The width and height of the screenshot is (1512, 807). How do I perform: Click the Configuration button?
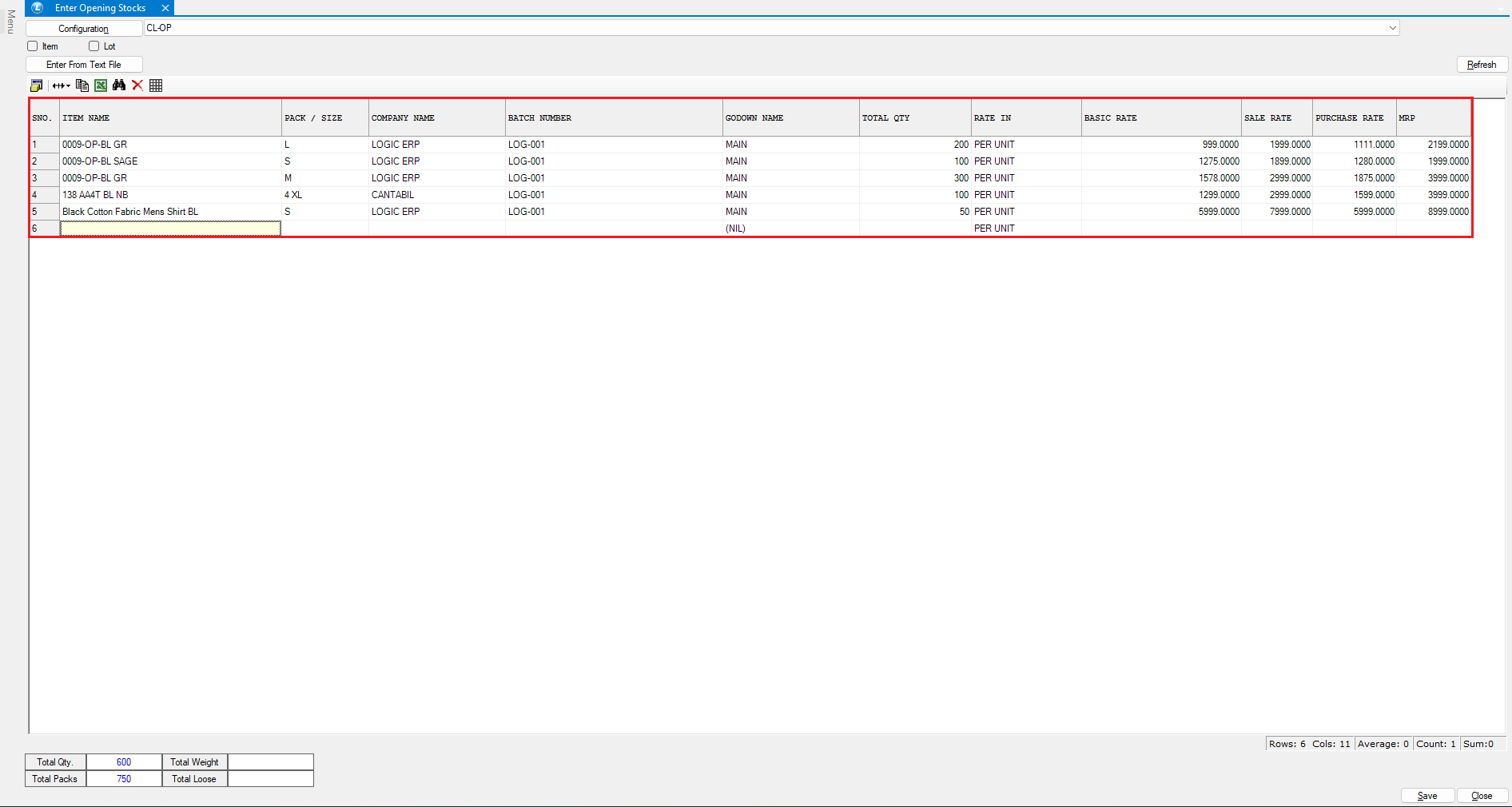coord(84,29)
